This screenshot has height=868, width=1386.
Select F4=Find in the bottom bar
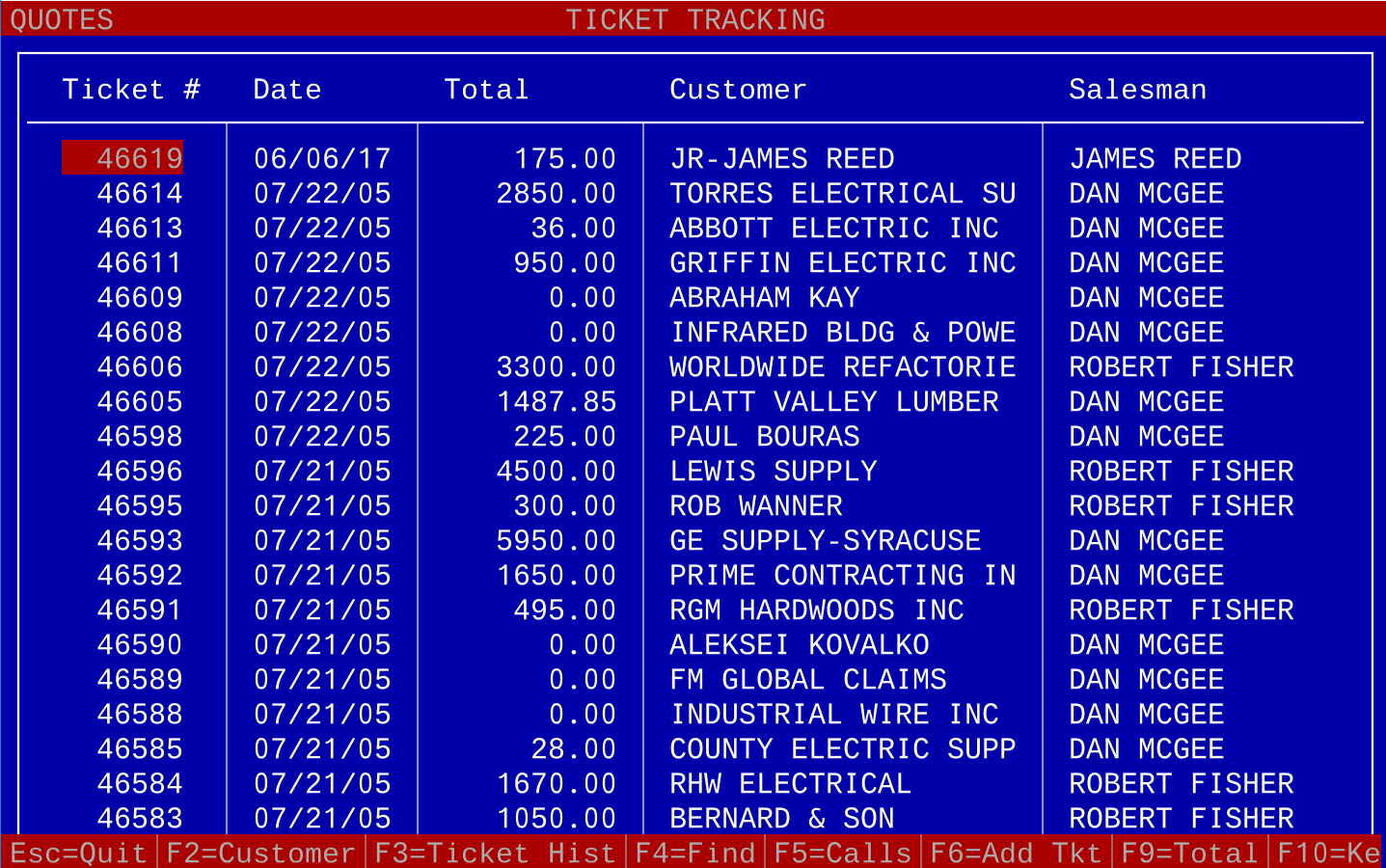(695, 853)
